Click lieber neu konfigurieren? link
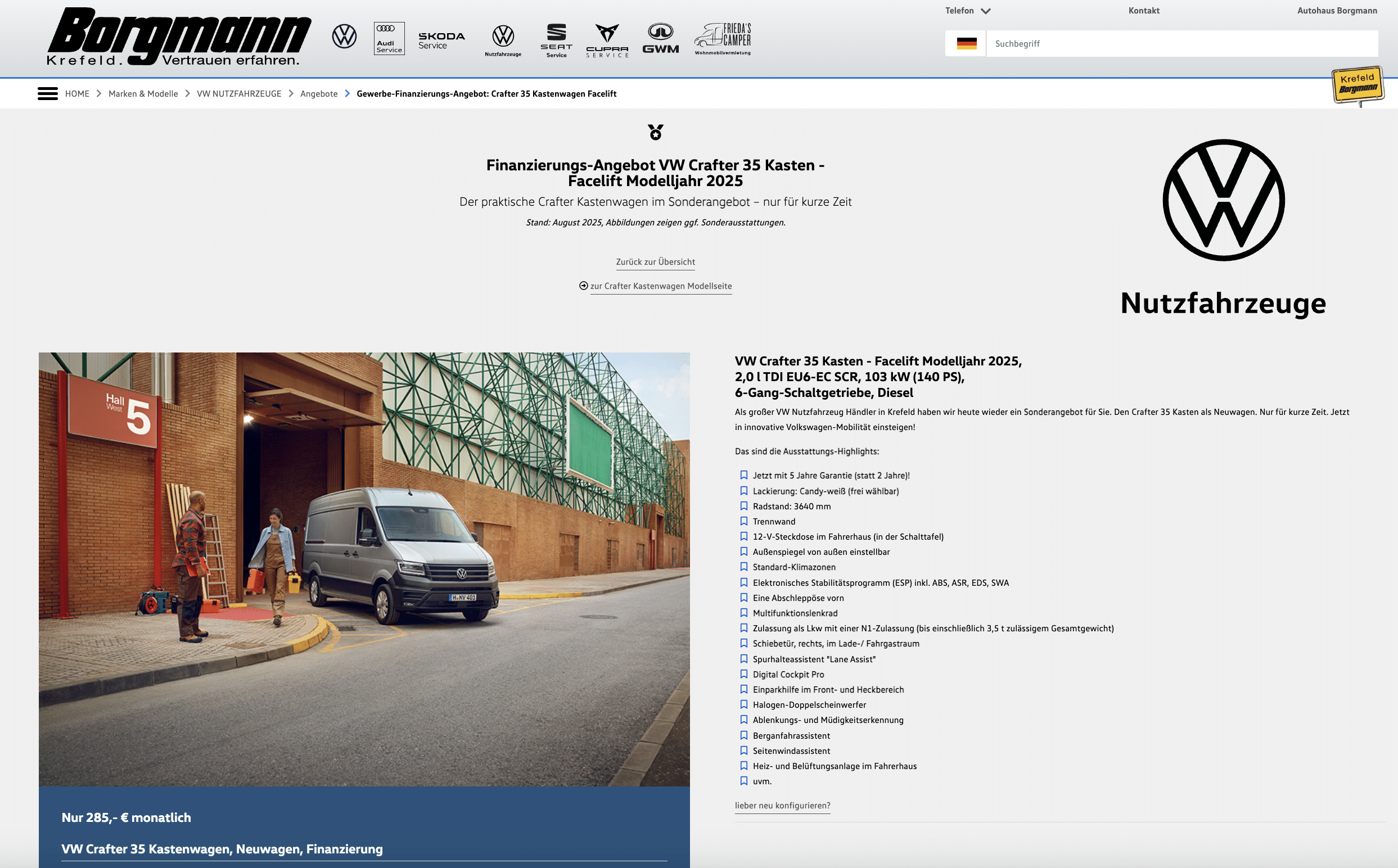The height and width of the screenshot is (868, 1398). click(783, 806)
